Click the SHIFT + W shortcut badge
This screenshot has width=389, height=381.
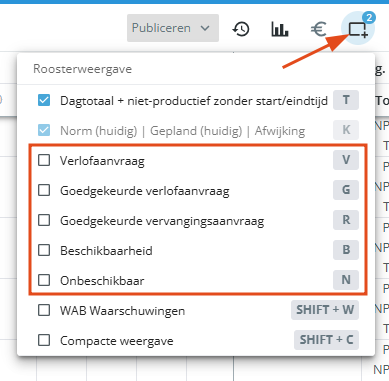click(325, 310)
